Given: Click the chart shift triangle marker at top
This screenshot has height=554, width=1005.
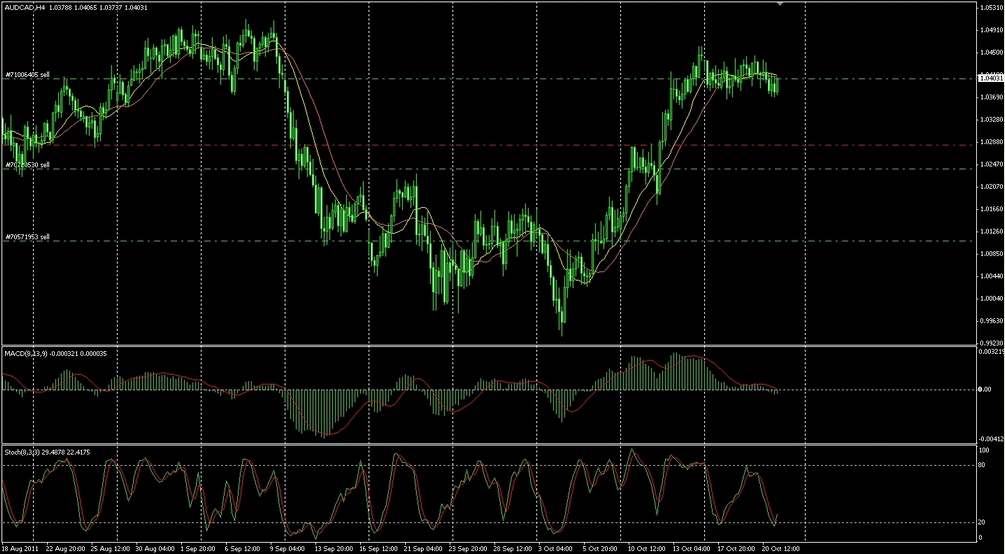Looking at the screenshot, I should [x=780, y=4].
